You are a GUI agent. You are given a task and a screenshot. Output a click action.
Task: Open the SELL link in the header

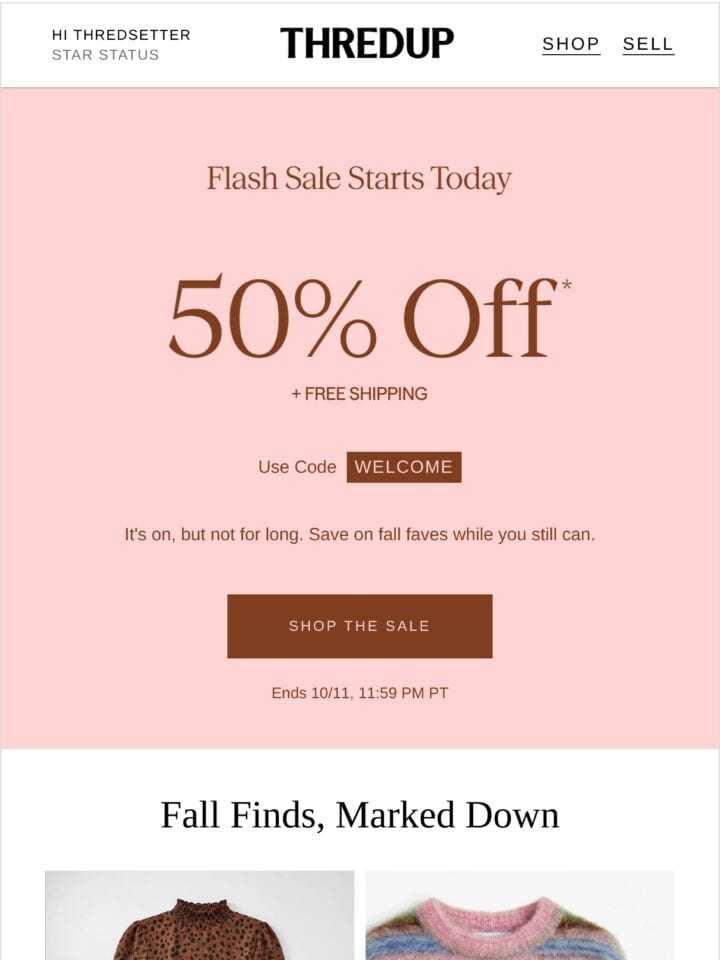pos(648,44)
